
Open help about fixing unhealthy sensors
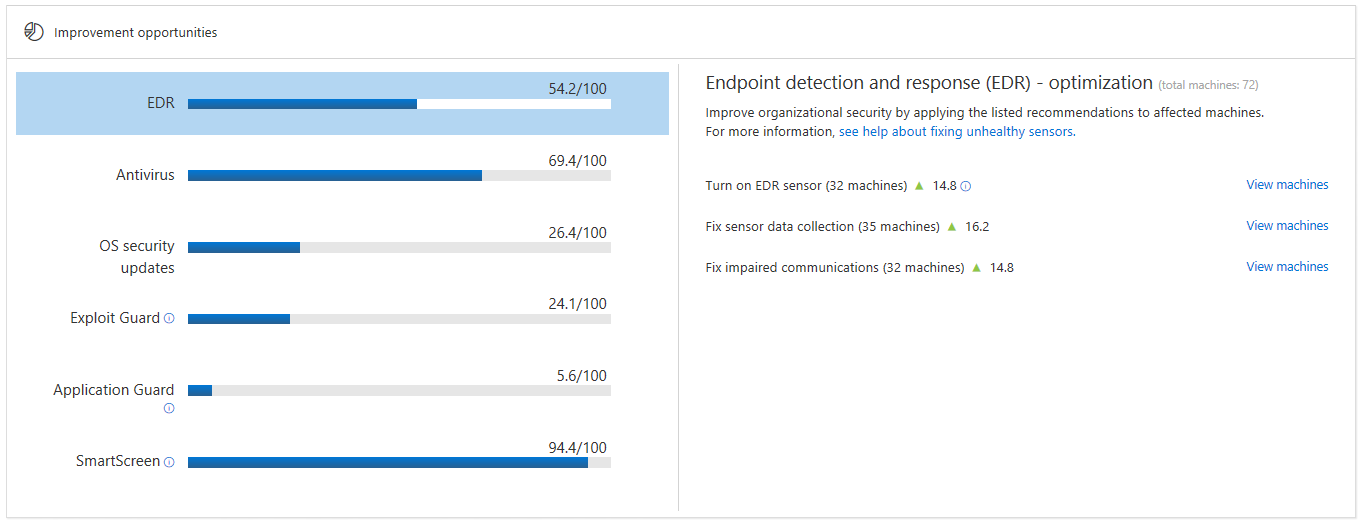click(956, 132)
